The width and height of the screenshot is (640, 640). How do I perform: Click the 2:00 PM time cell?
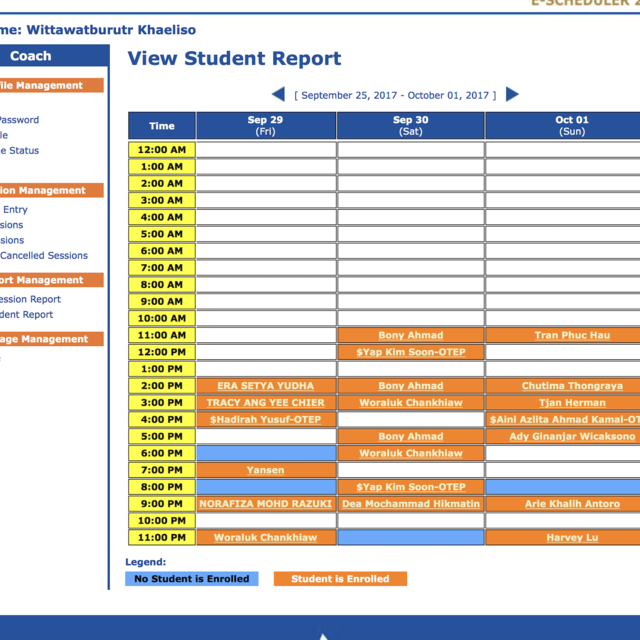point(162,386)
